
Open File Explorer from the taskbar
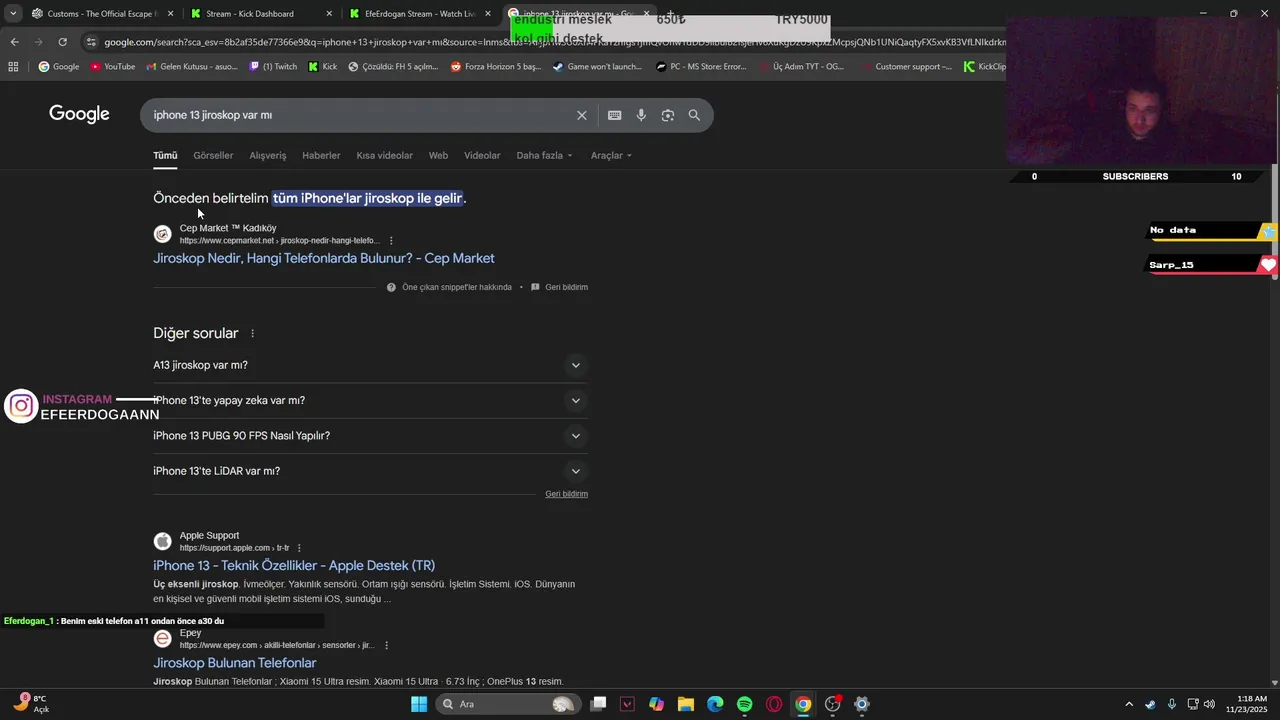[x=685, y=704]
